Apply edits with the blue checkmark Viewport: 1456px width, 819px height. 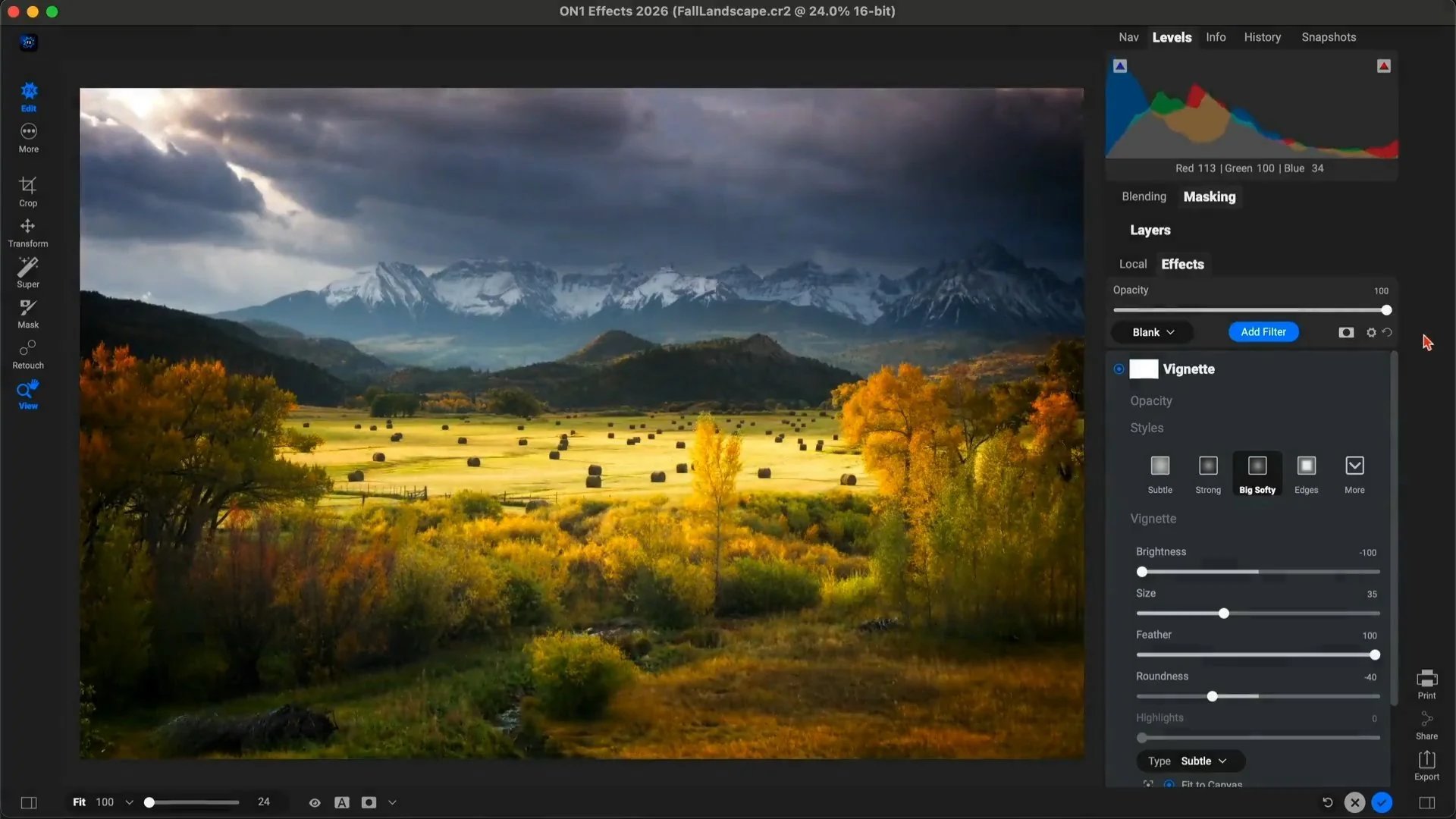click(1382, 802)
